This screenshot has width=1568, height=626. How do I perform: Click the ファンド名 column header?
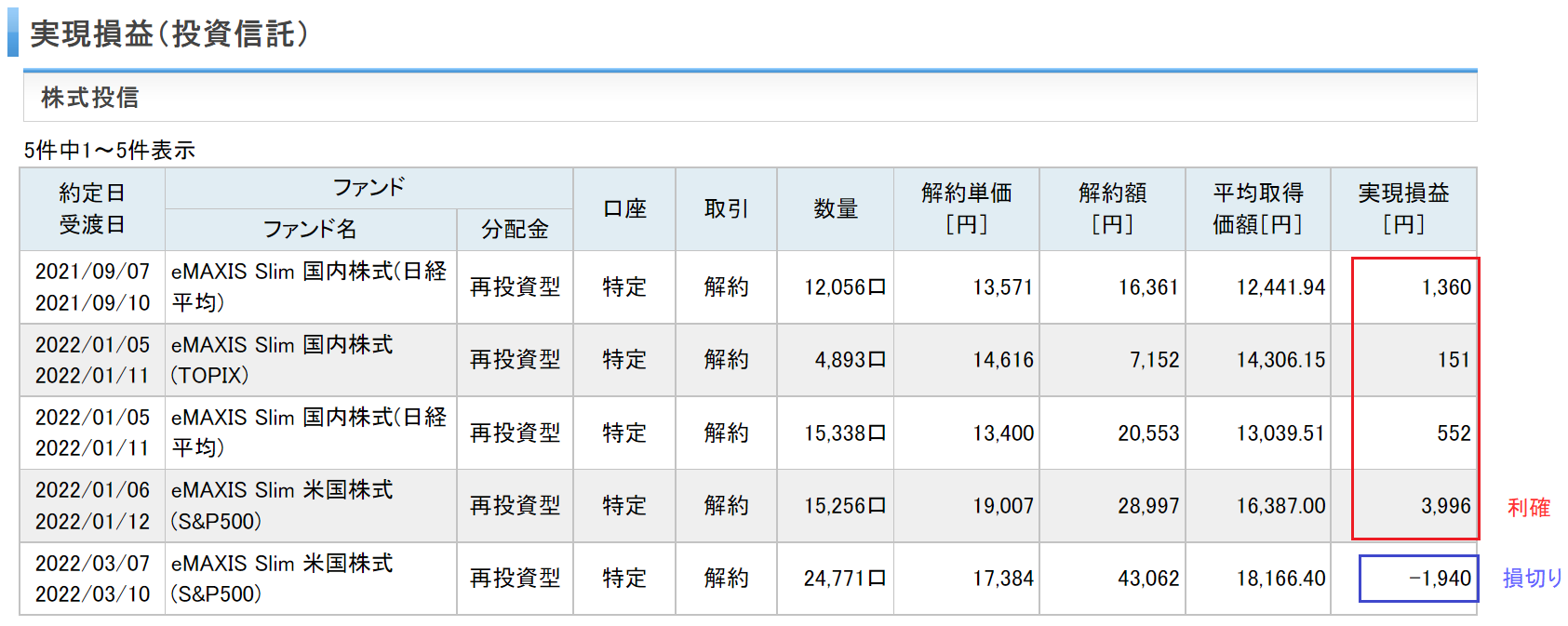[x=310, y=229]
